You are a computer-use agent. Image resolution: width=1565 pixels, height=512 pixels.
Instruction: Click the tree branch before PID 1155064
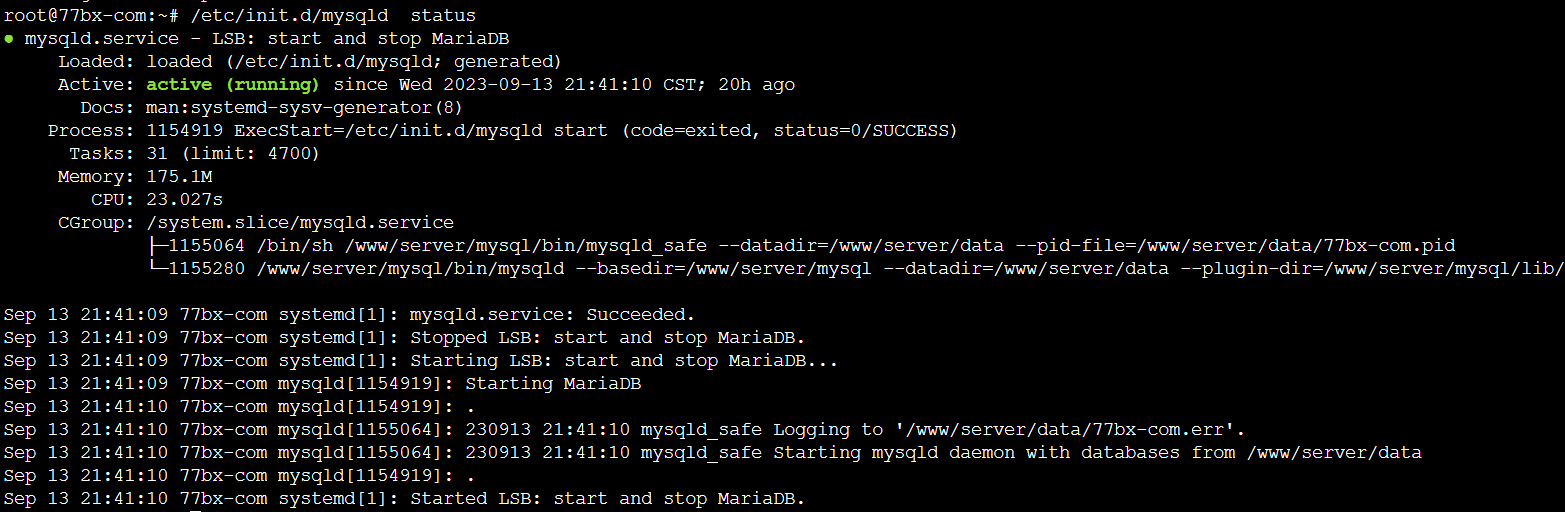click(157, 246)
